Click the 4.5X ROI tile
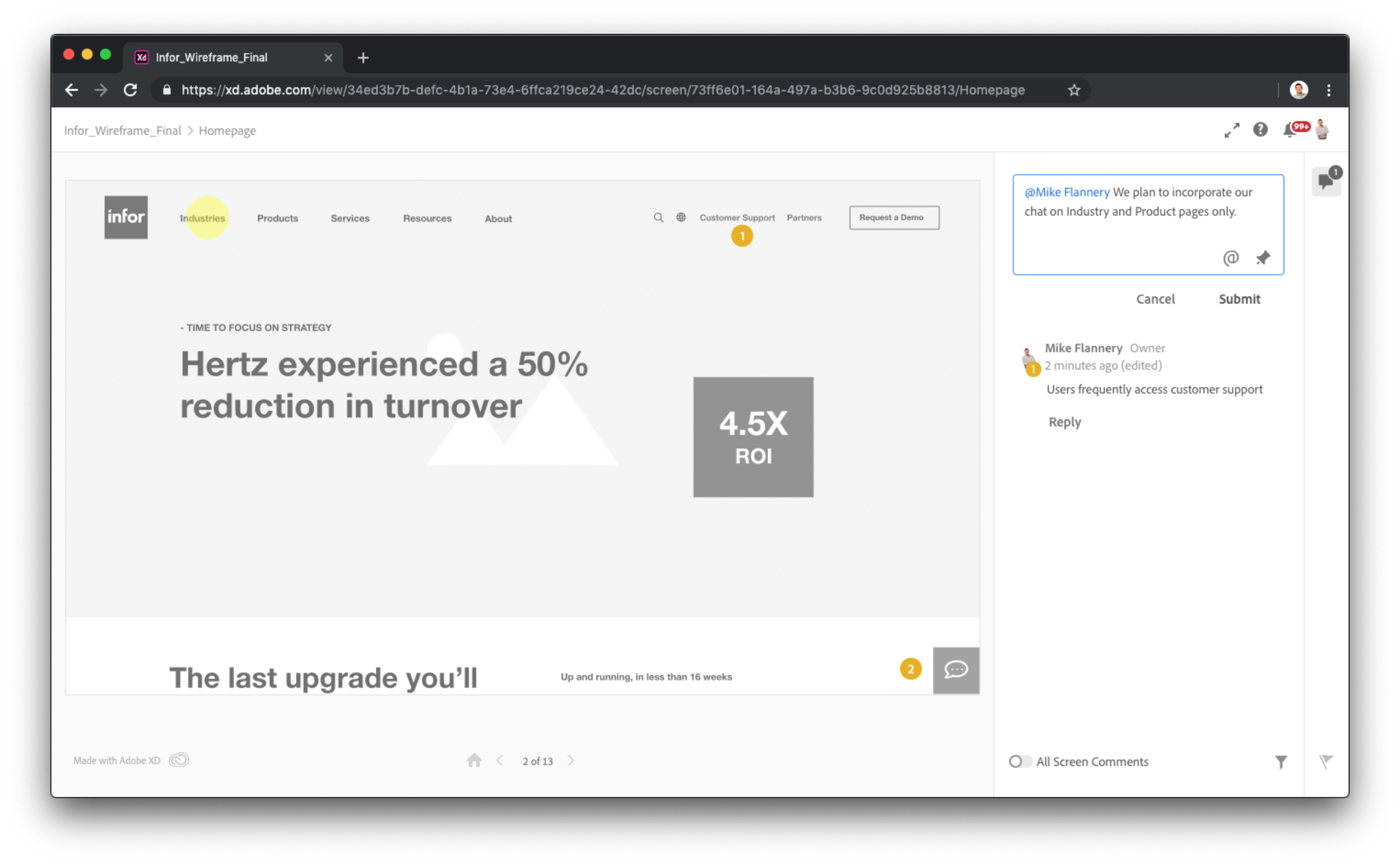This screenshot has height=865, width=1400. (754, 437)
